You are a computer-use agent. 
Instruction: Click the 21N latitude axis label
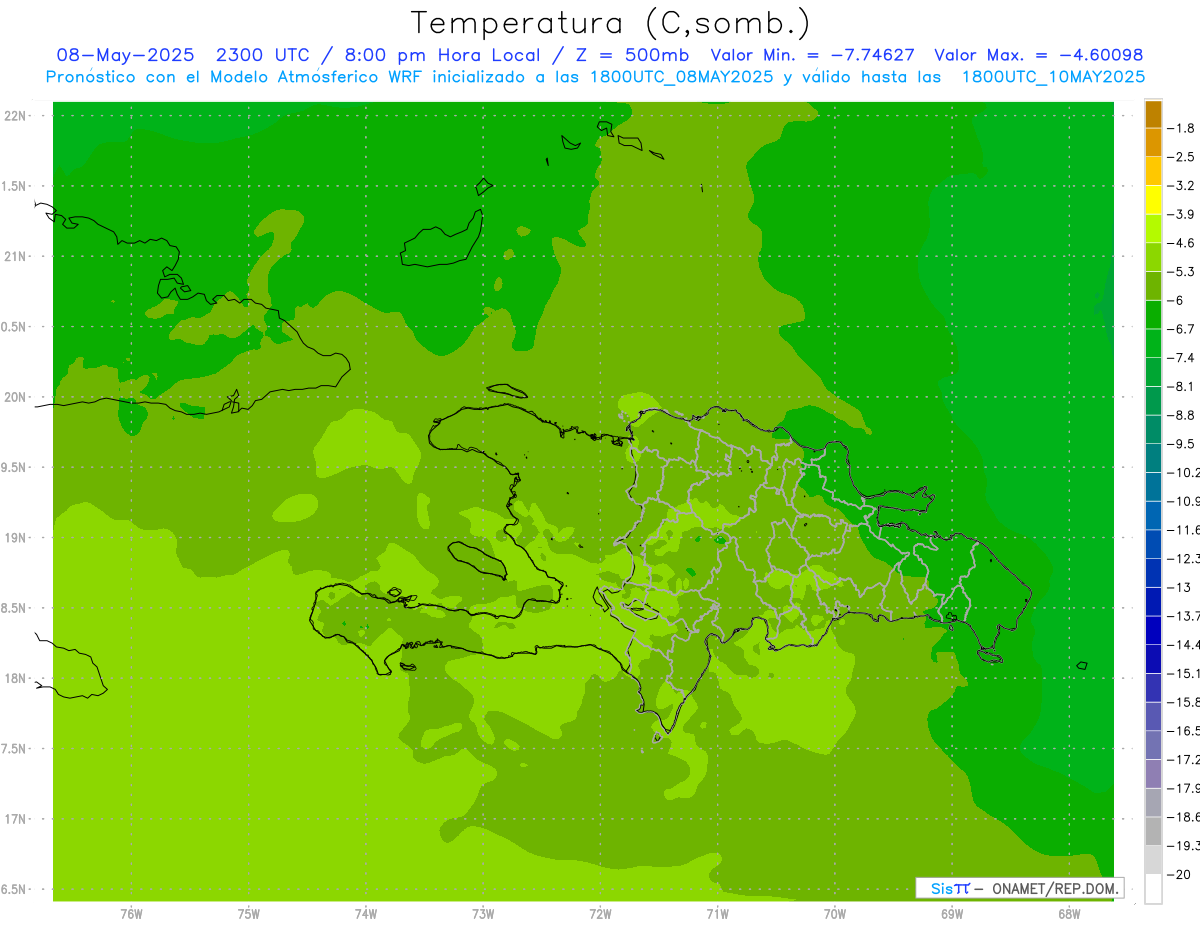16,256
